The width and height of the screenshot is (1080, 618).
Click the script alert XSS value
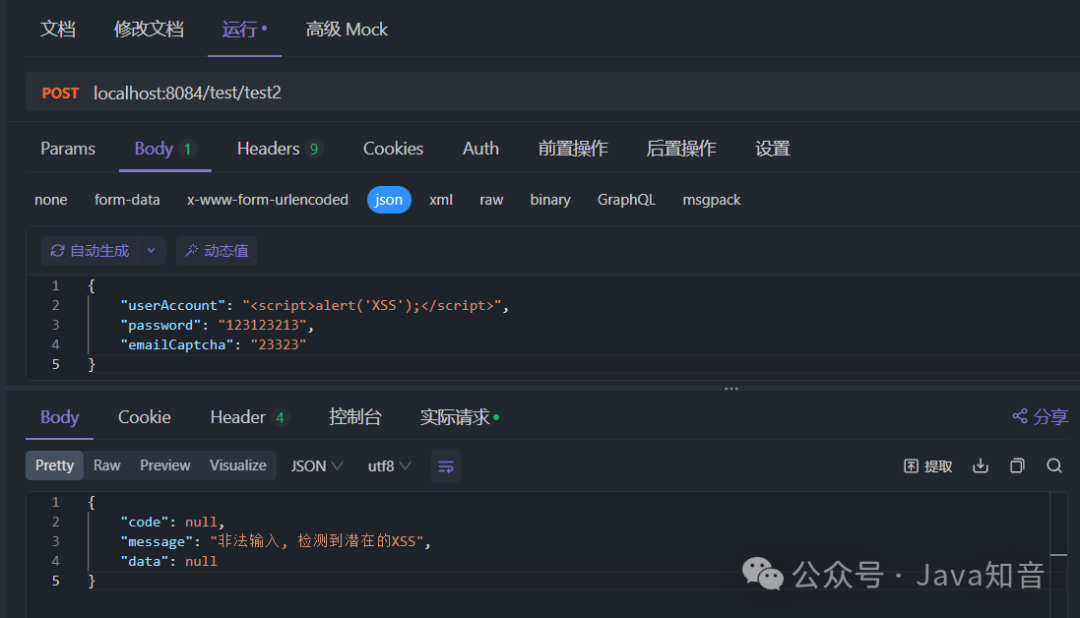[x=372, y=305]
